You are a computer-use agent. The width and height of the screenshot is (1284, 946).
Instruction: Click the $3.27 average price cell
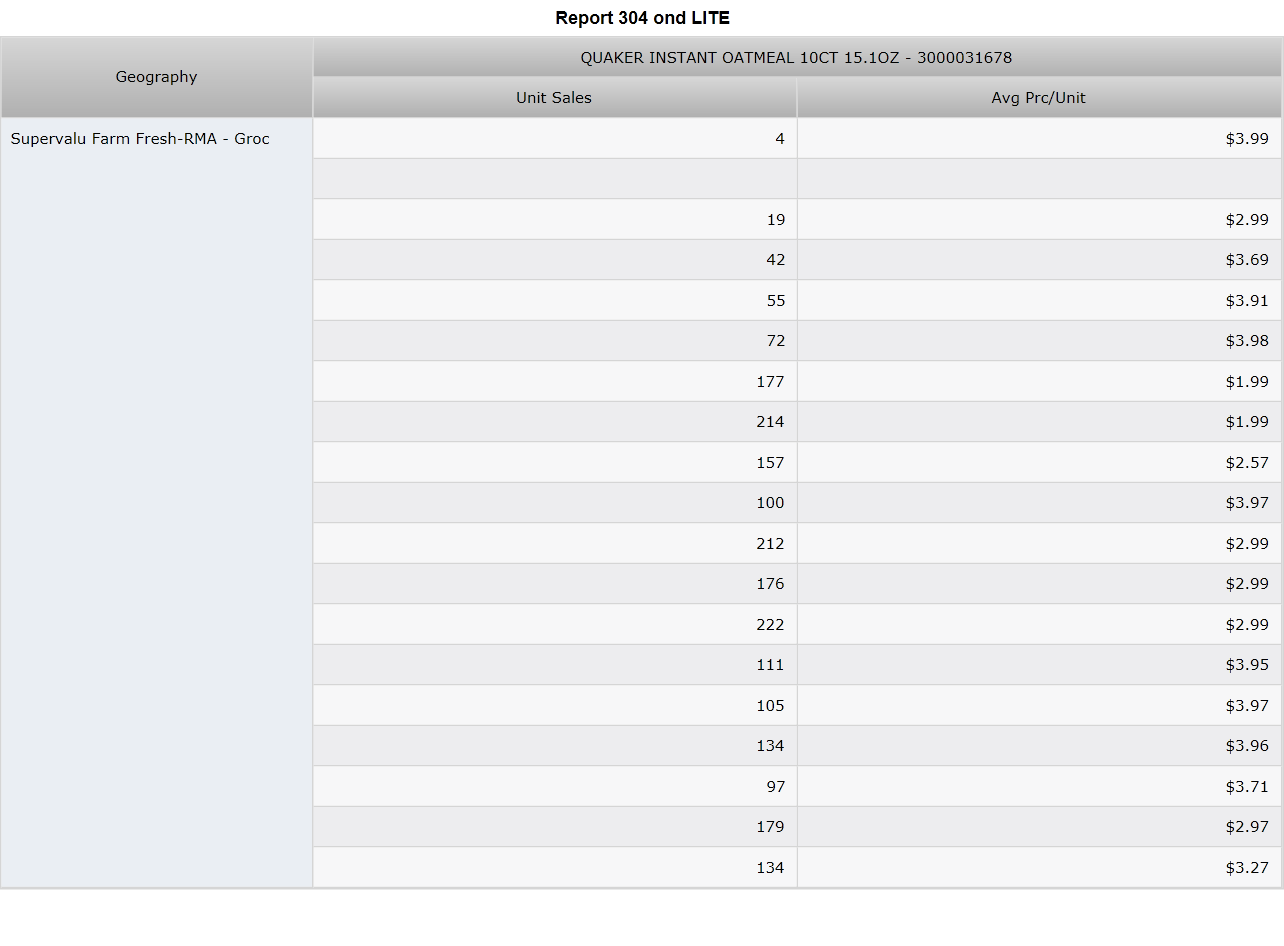click(x=1039, y=868)
